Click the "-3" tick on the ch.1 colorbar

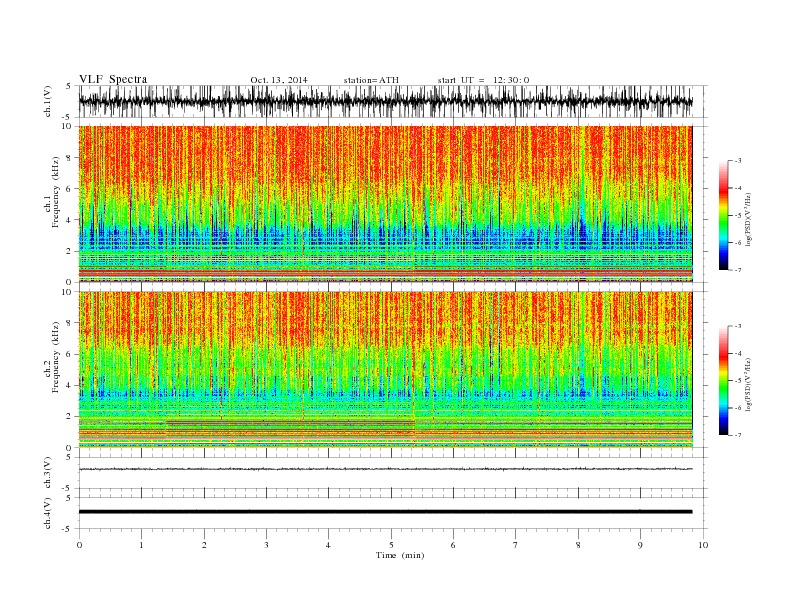click(x=738, y=161)
